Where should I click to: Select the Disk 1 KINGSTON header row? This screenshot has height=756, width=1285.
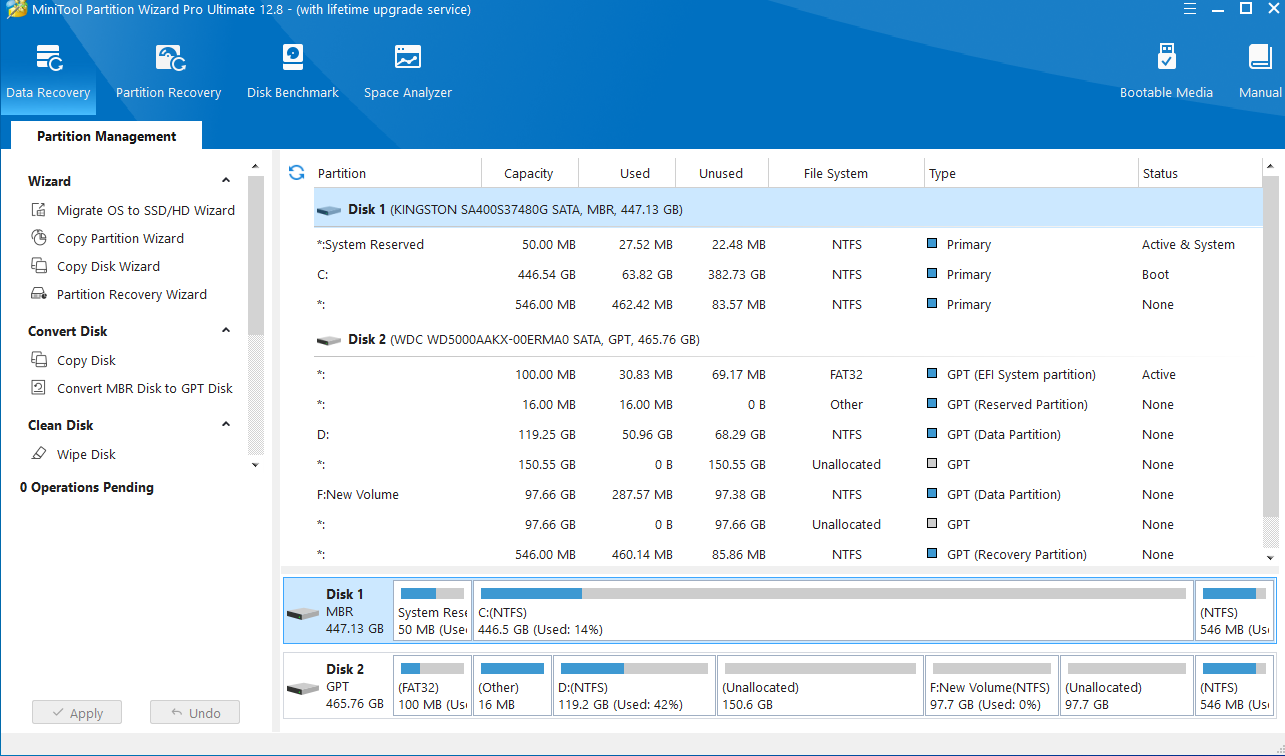click(x=788, y=210)
